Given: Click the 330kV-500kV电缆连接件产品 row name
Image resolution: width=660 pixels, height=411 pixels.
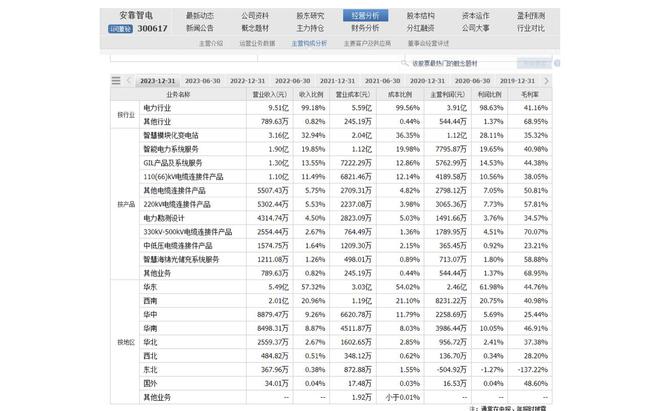Looking at the screenshot, I should 187,232.
